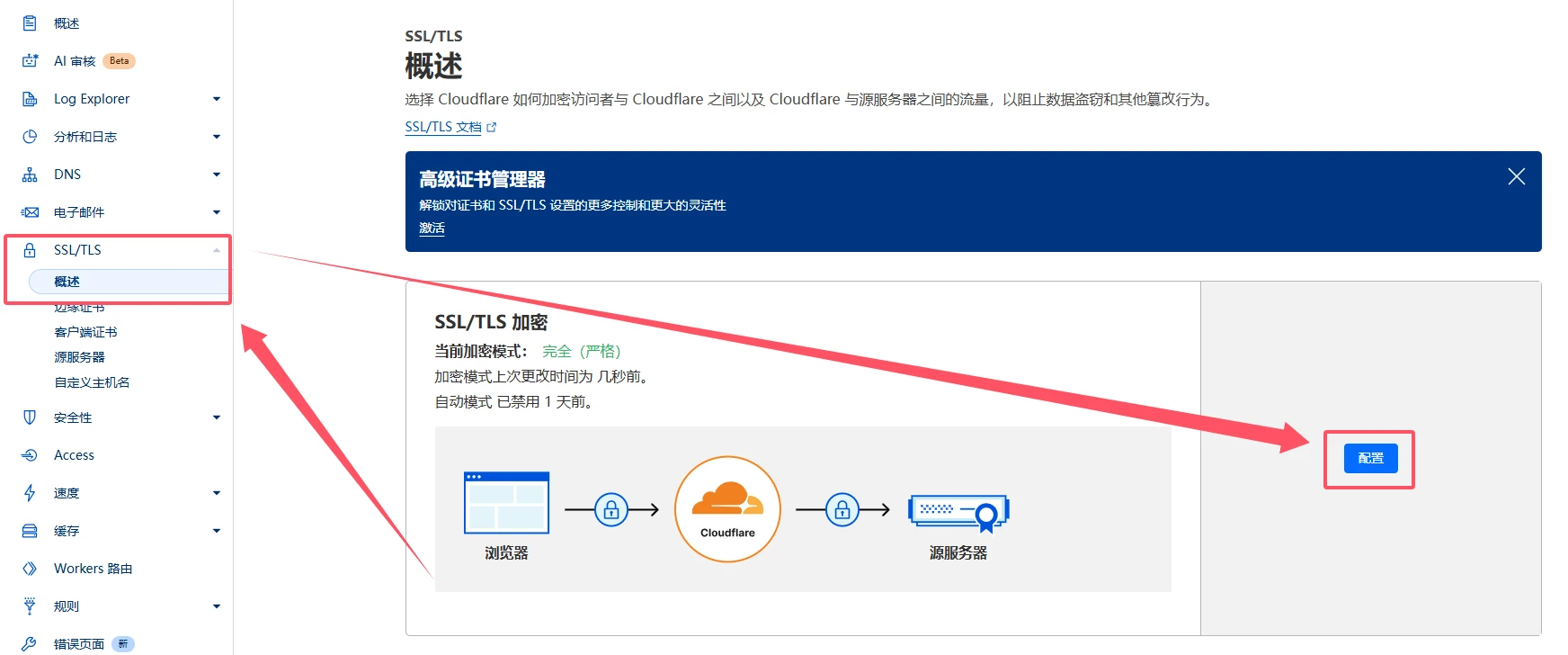Open the AI 审核 sidebar item
This screenshot has height=655, width=1568.
pos(75,61)
